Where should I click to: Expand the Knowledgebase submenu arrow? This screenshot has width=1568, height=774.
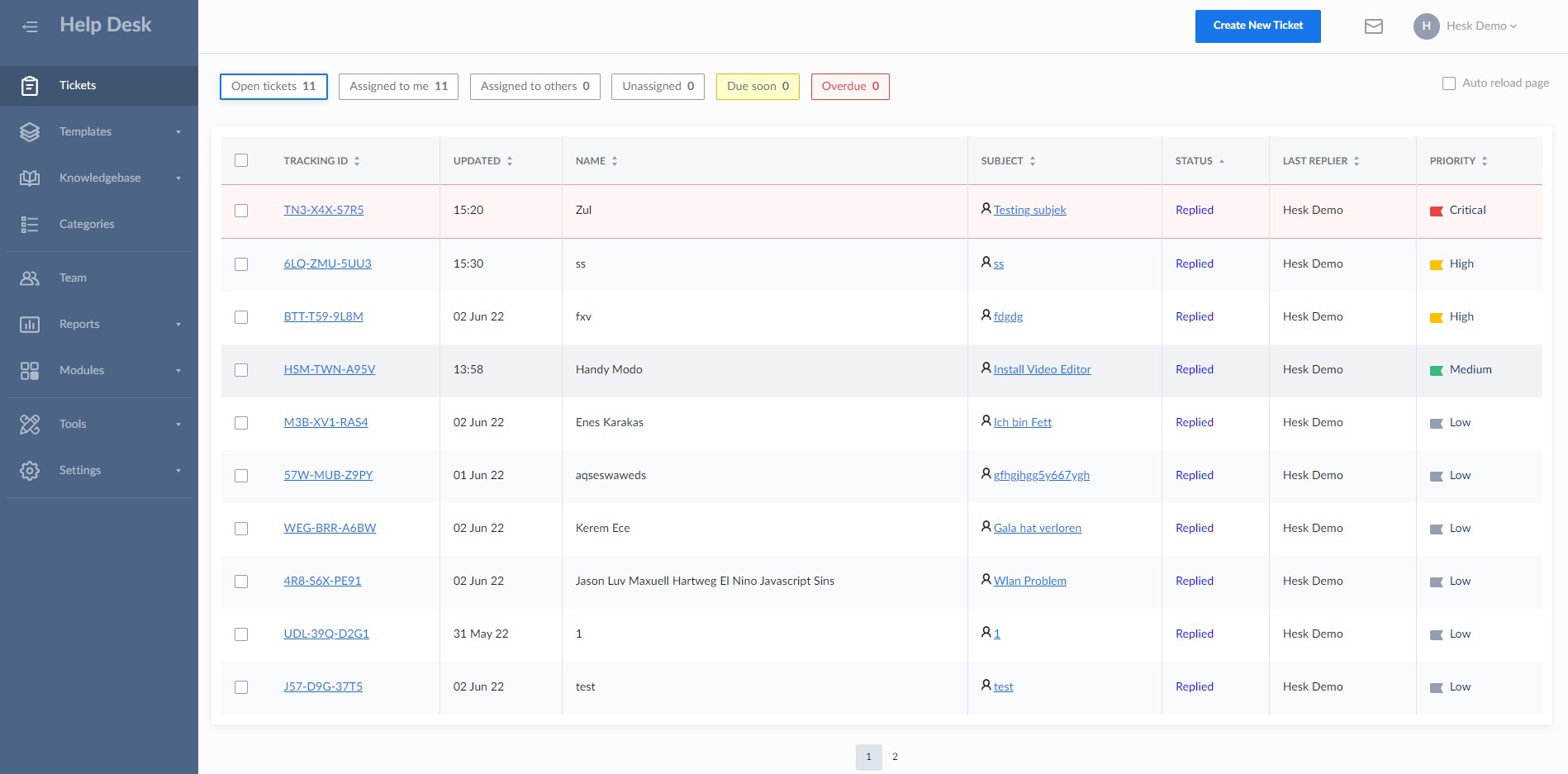(x=178, y=178)
